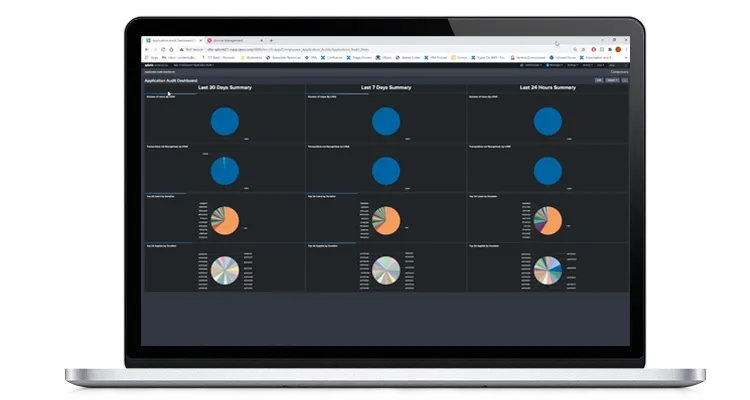The width and height of the screenshot is (750, 400).
Task: Click the address bar URL field
Action: point(383,49)
